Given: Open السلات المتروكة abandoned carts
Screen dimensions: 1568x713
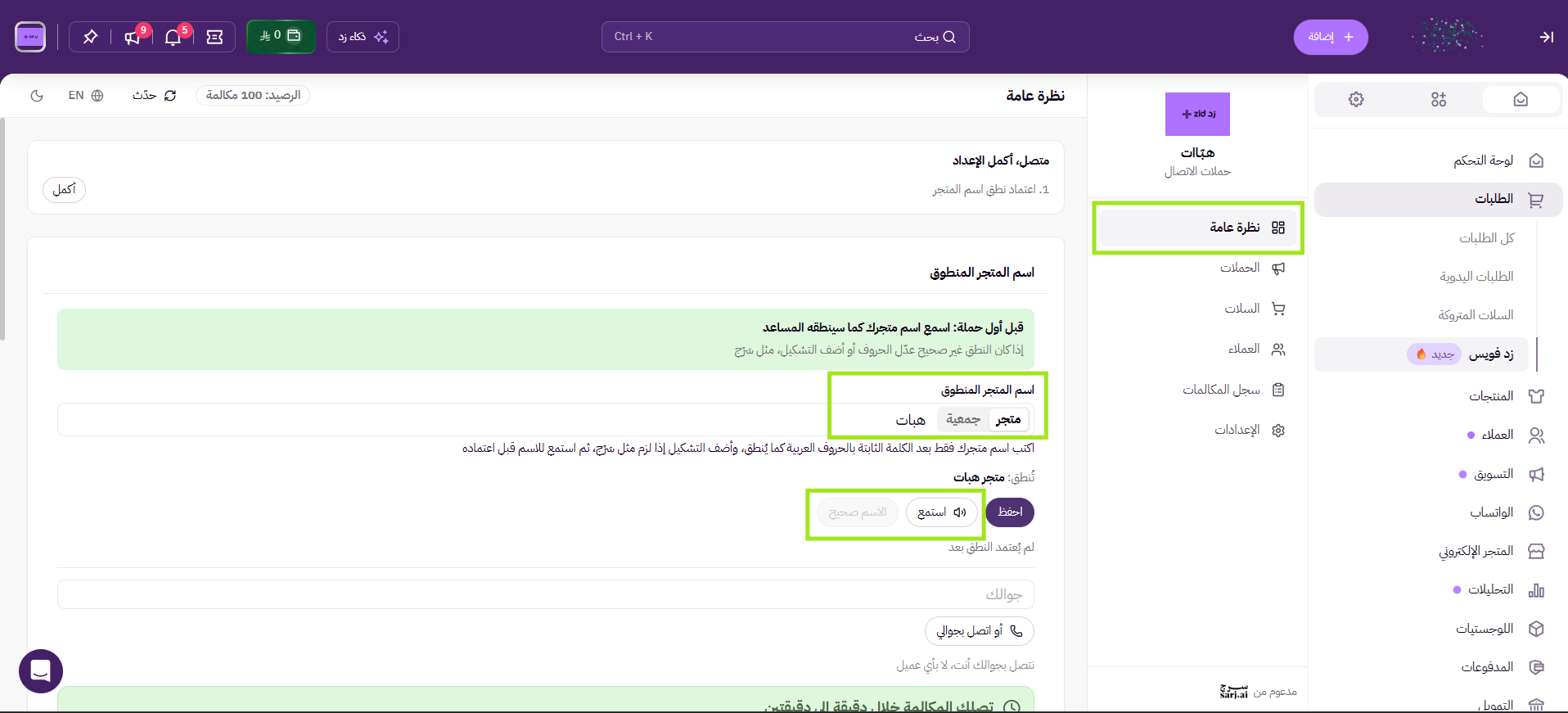Looking at the screenshot, I should coord(1476,315).
